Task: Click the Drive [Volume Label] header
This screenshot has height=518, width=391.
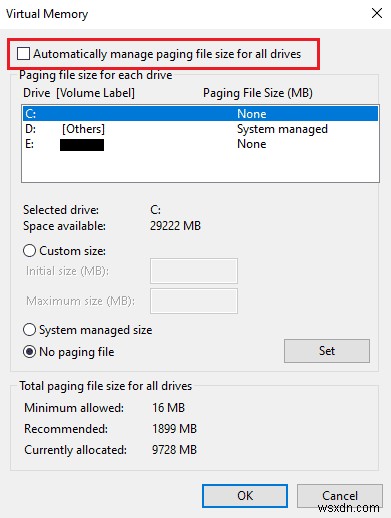Action: pos(79,93)
